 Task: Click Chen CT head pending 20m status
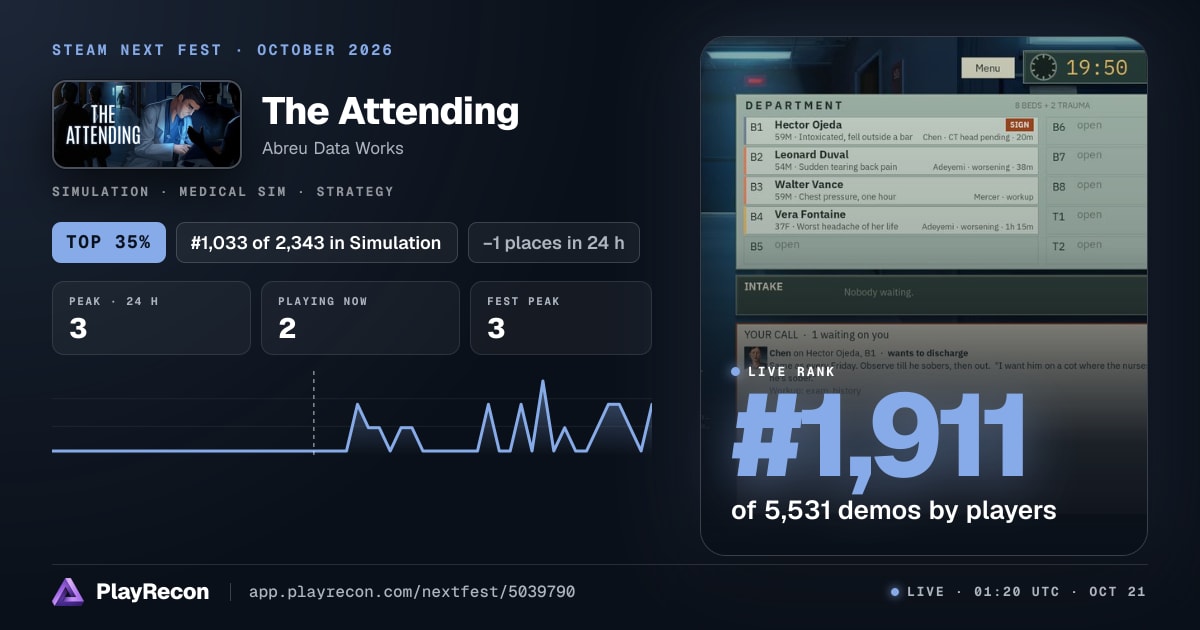click(977, 137)
